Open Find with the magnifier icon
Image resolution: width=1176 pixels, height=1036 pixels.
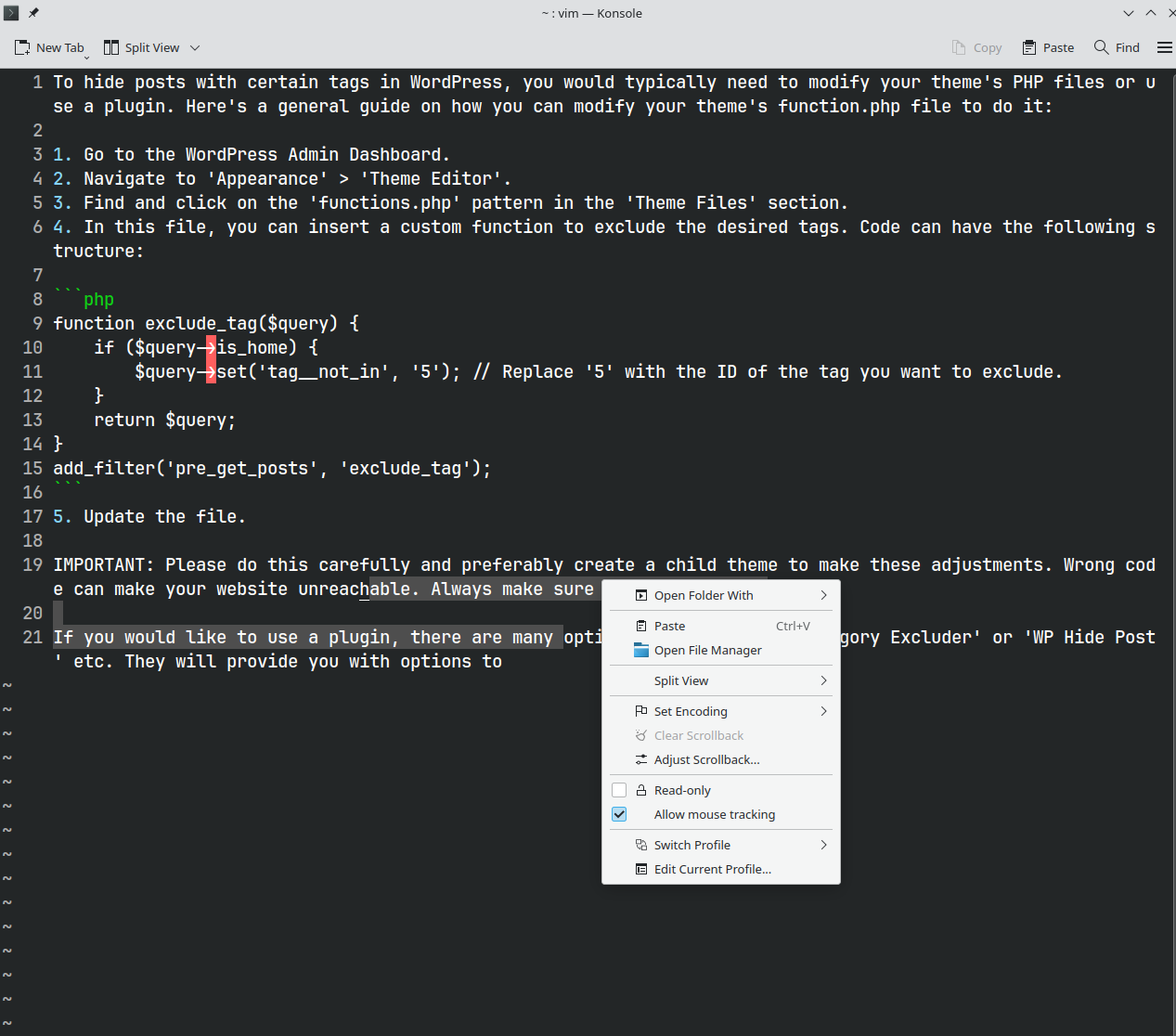[x=1102, y=47]
